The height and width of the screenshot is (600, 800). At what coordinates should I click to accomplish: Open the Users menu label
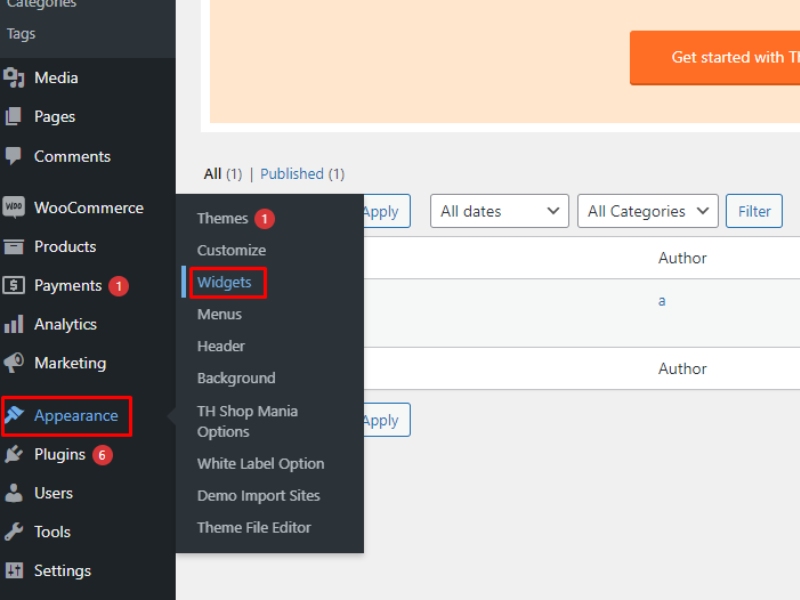tap(54, 493)
